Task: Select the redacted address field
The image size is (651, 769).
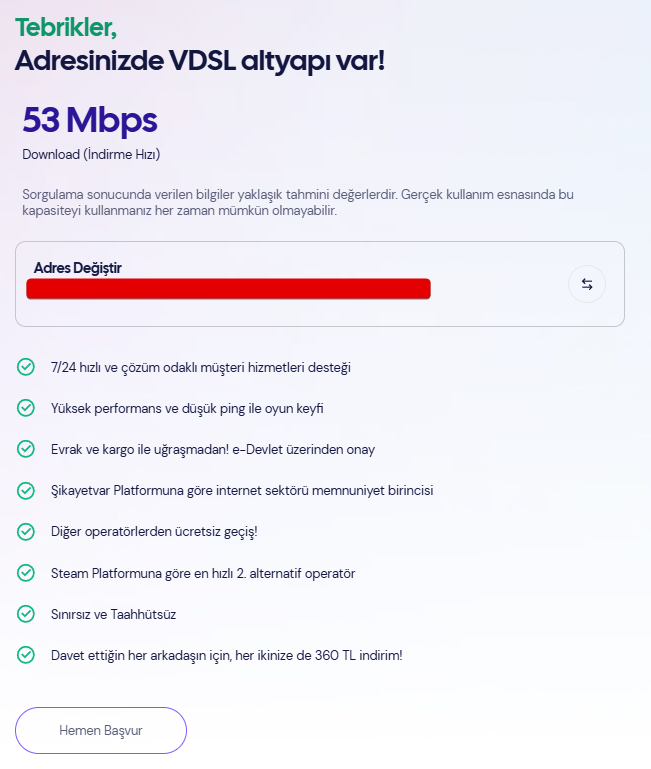Action: pyautogui.click(x=228, y=289)
